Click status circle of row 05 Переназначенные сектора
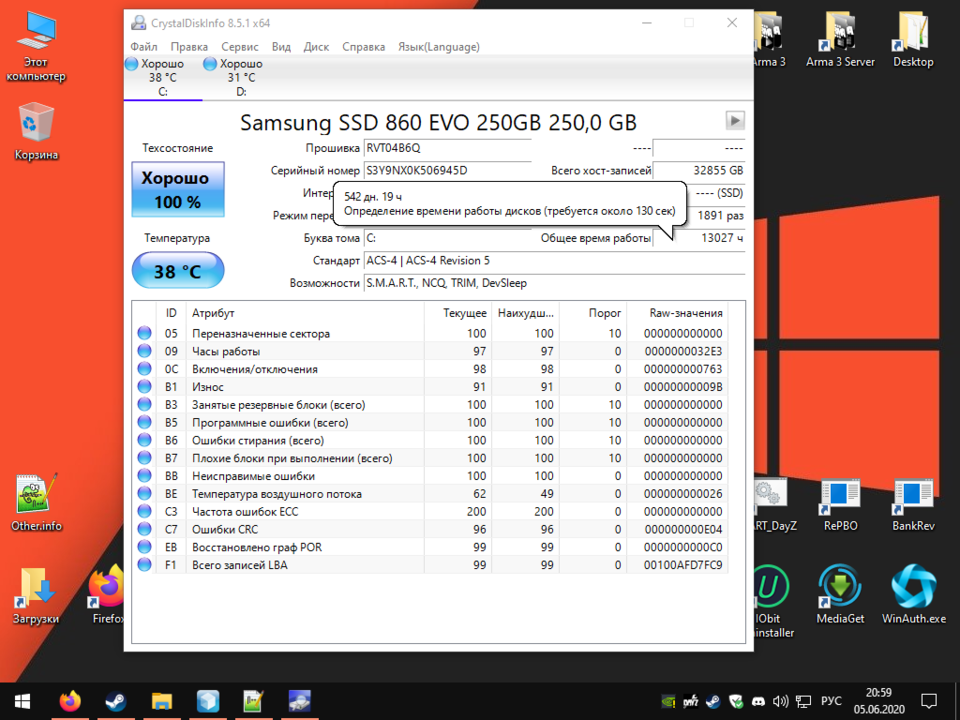Screen dimensions: 960x720 tap(144, 333)
